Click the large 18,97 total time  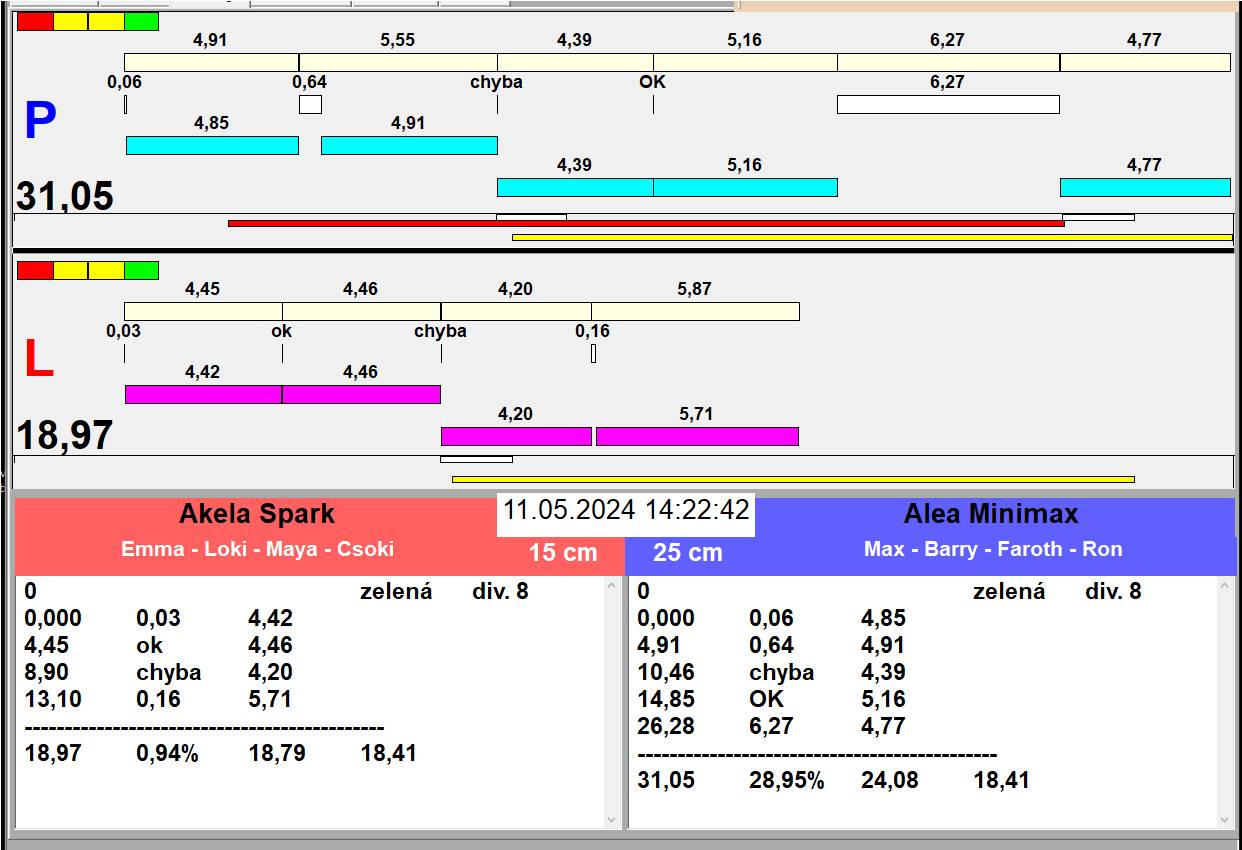pyautogui.click(x=65, y=436)
